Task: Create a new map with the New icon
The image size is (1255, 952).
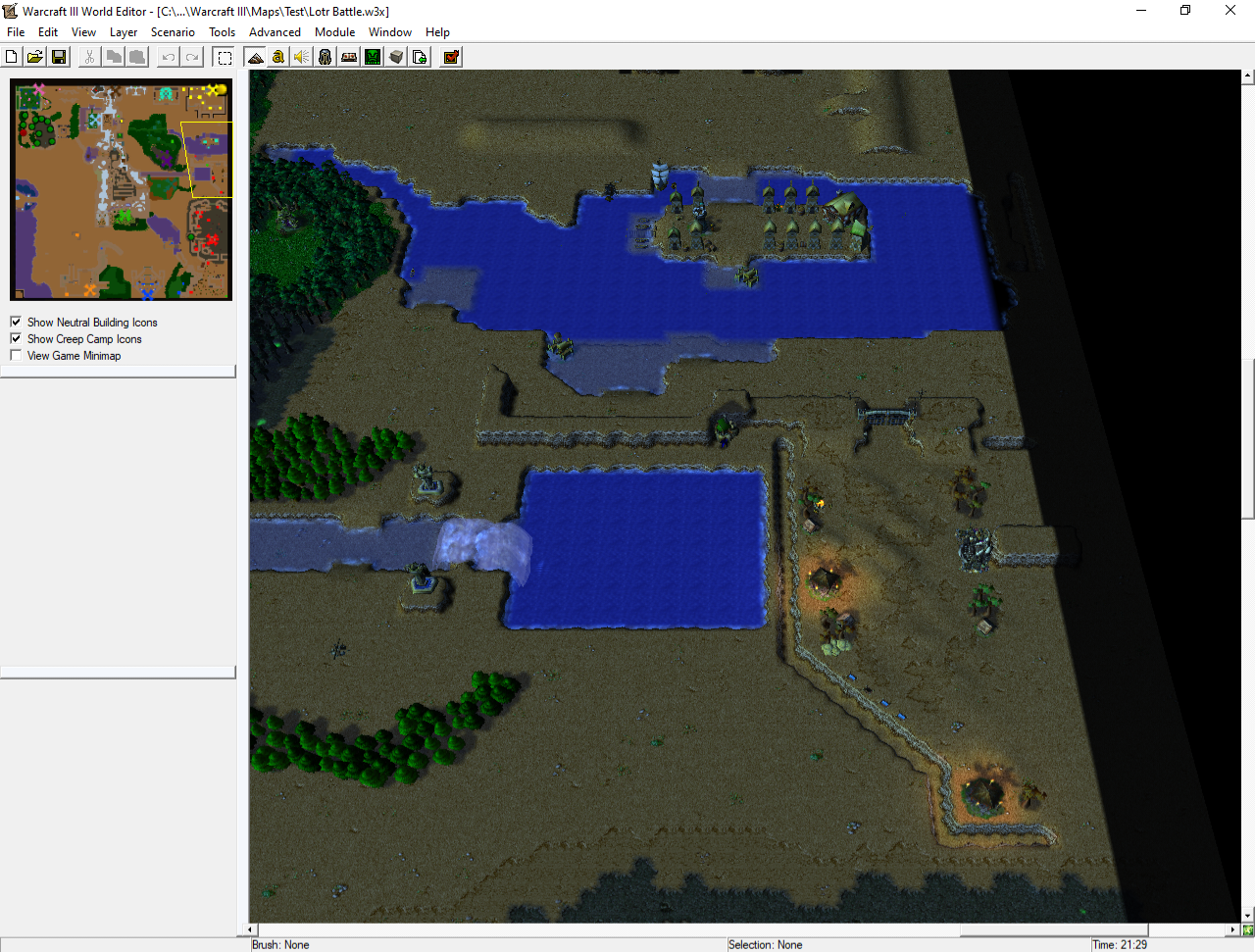Action: (12, 57)
